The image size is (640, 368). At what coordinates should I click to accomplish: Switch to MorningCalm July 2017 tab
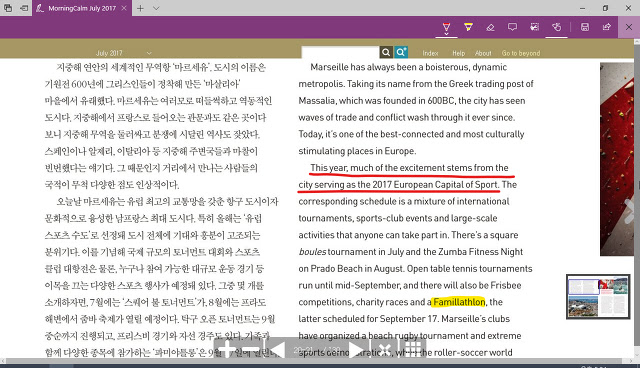point(82,8)
